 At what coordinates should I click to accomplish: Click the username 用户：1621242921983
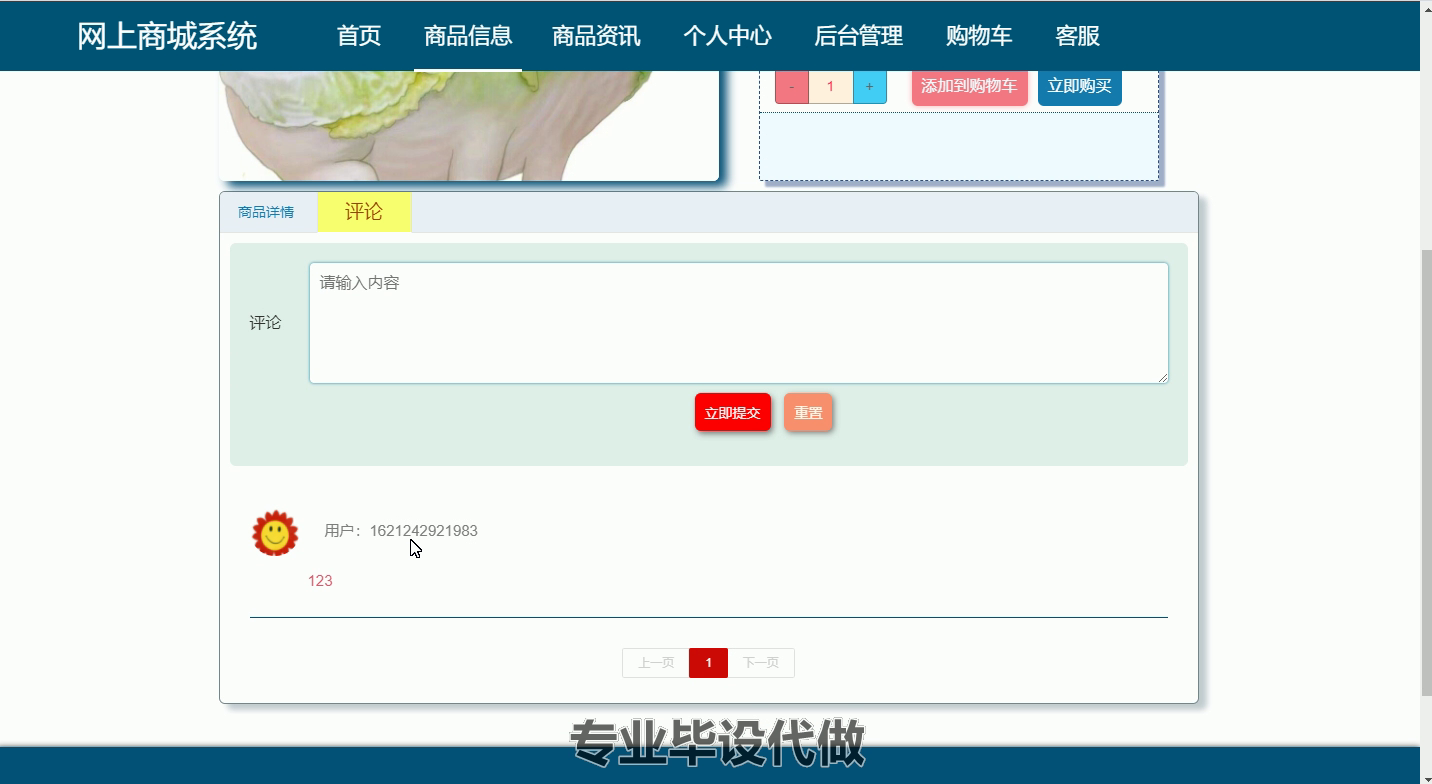coord(401,531)
